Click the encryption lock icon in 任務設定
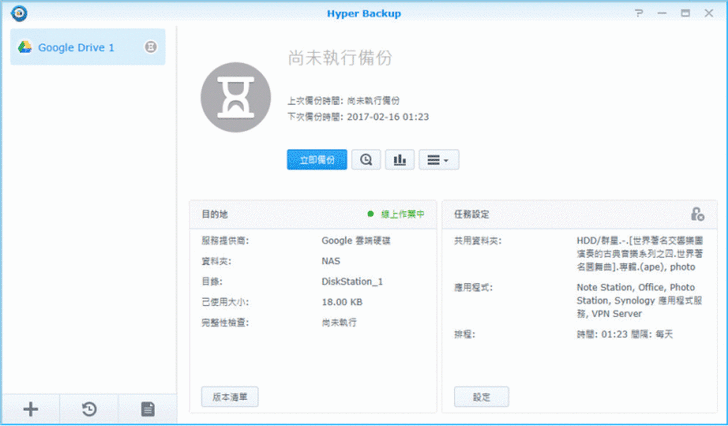 coord(696,214)
